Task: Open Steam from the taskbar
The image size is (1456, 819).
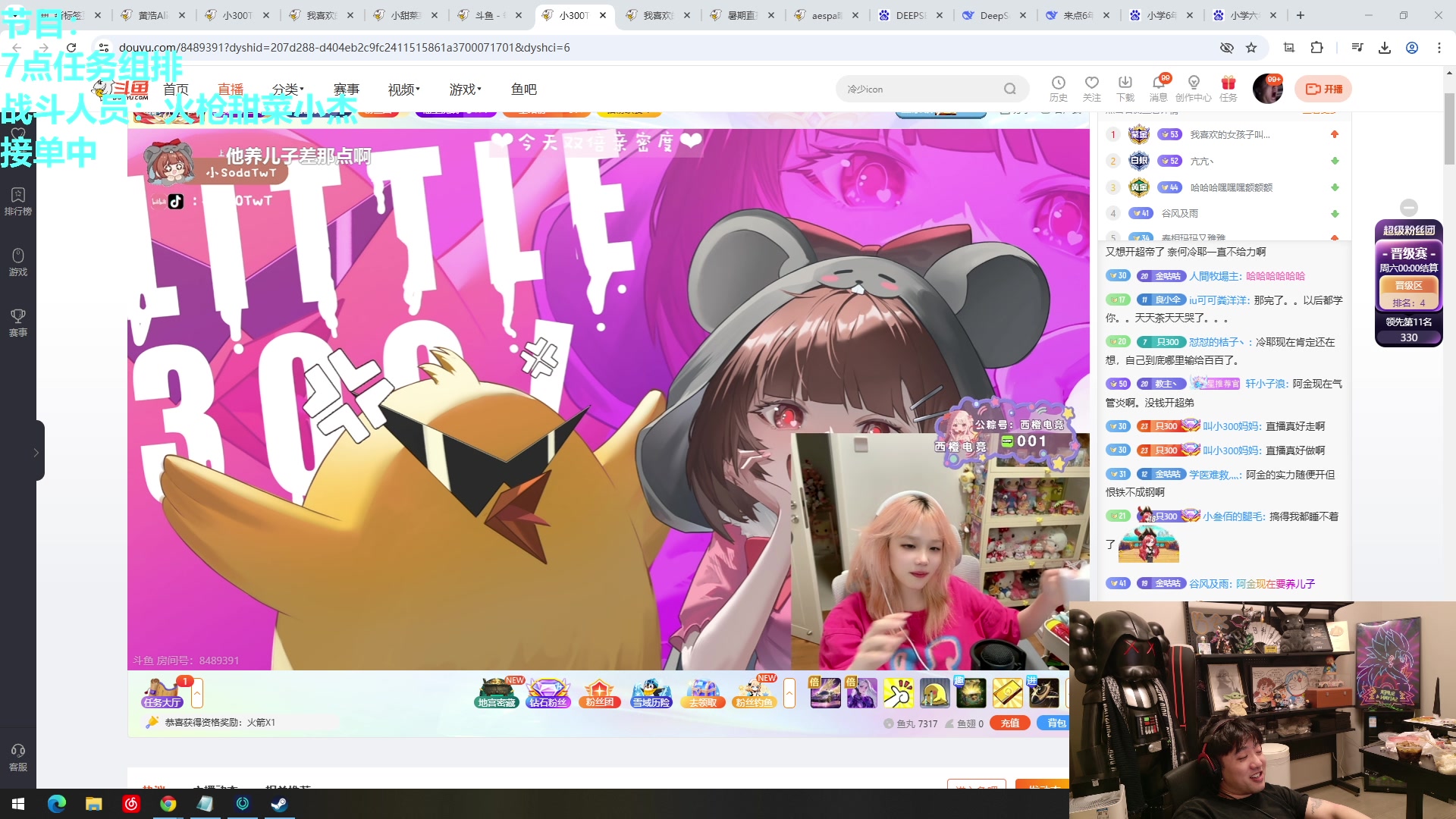Action: (x=279, y=804)
